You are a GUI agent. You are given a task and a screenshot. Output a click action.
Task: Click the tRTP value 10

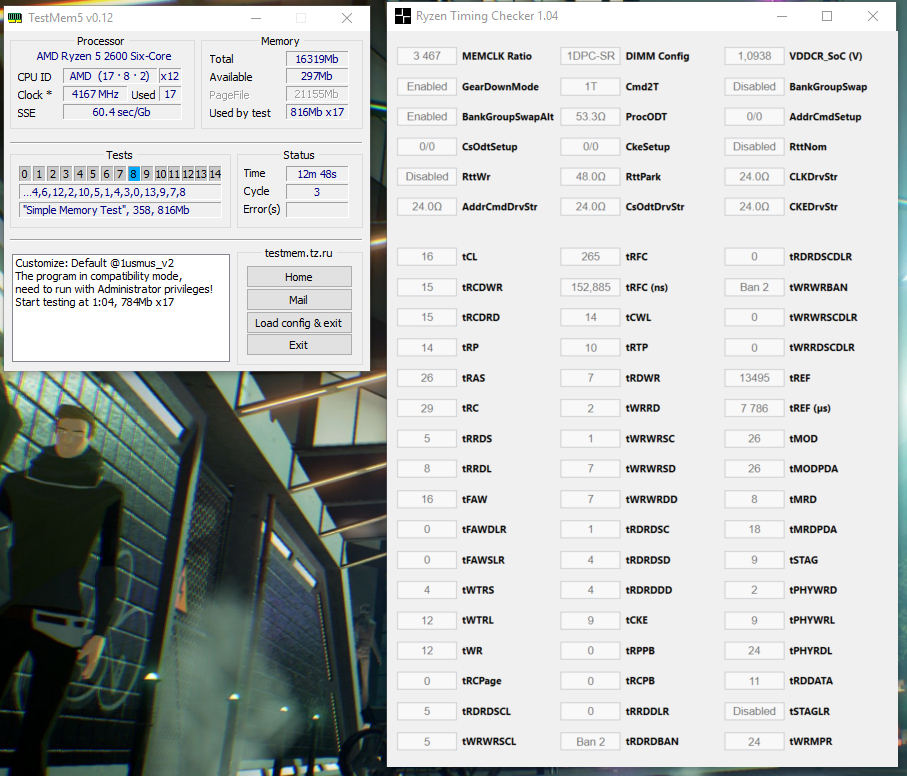pos(591,348)
